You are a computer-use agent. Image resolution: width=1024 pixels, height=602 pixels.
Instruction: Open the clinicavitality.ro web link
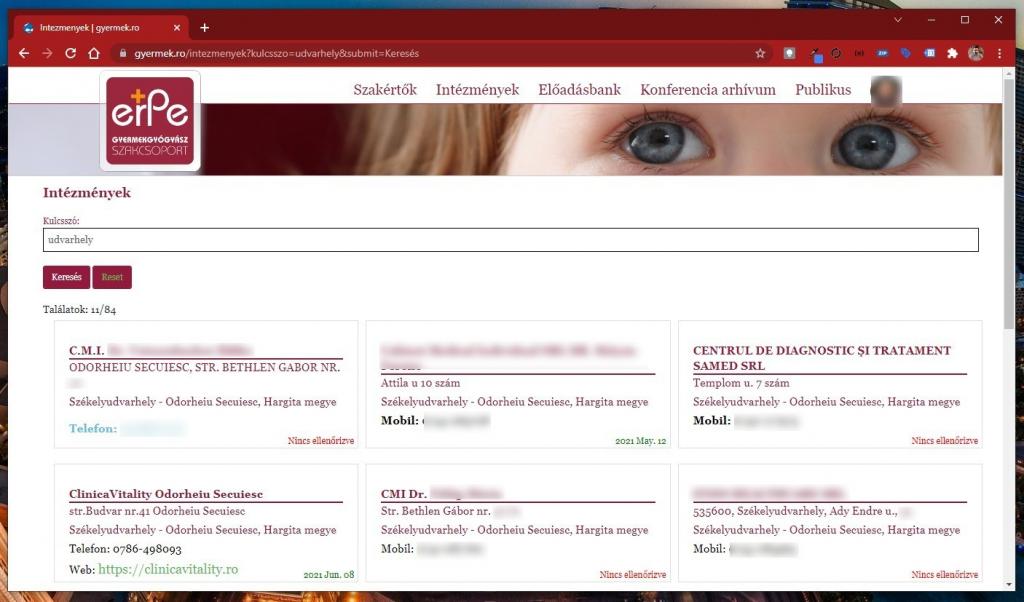click(x=167, y=569)
